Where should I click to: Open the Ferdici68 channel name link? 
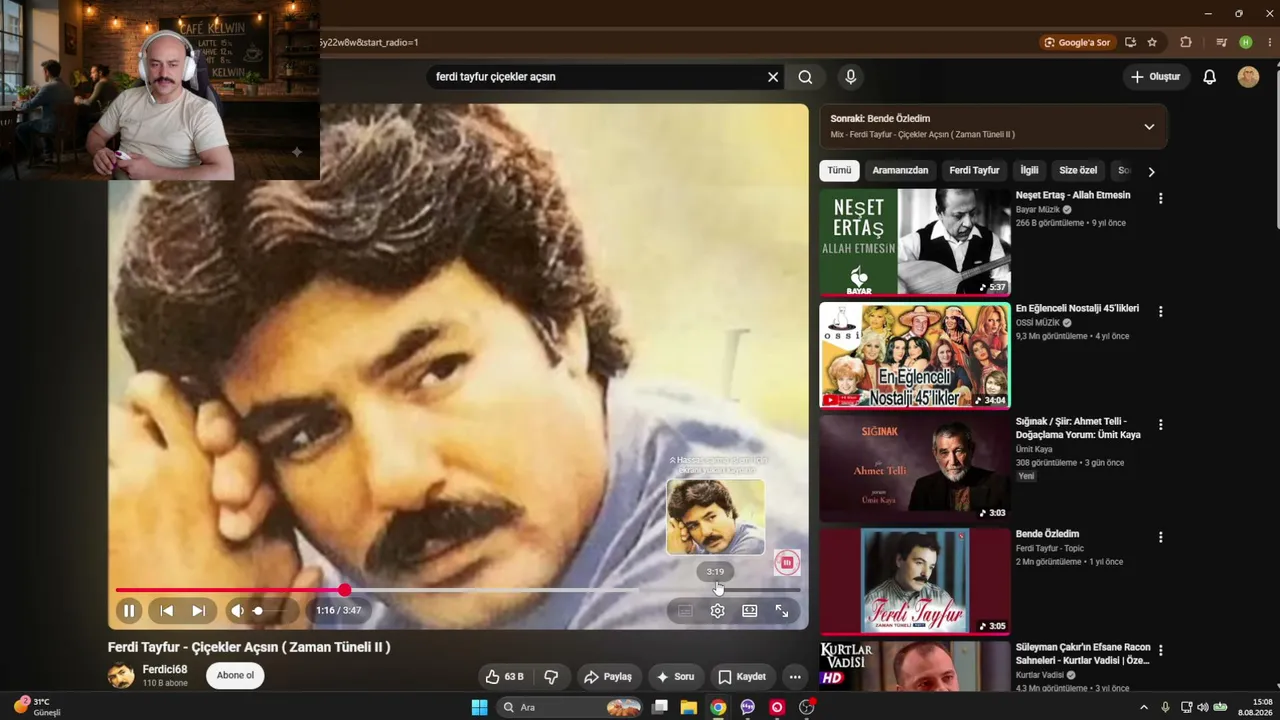click(x=165, y=669)
